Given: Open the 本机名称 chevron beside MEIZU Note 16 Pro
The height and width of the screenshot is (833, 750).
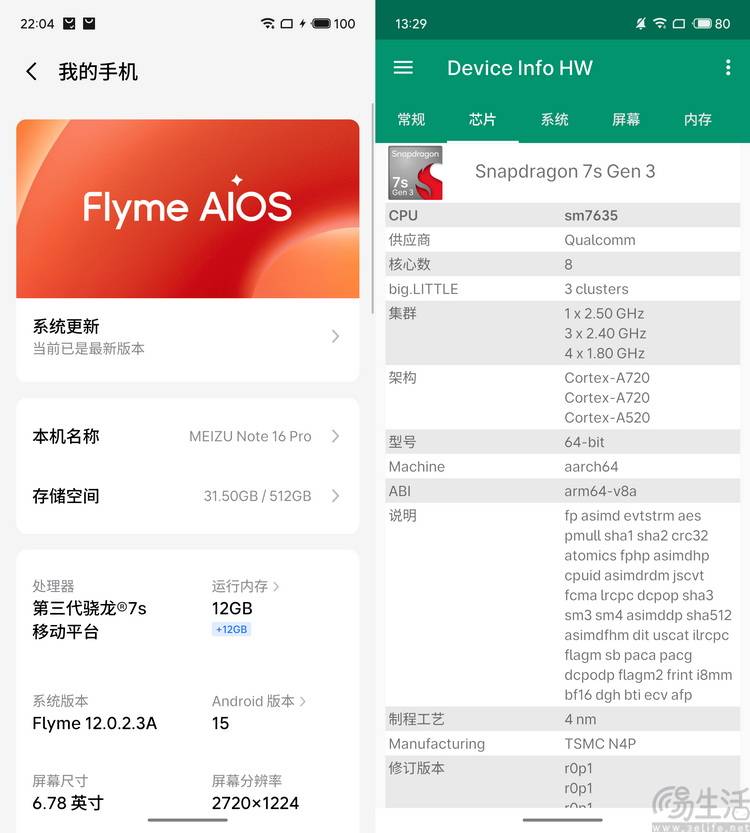Looking at the screenshot, I should tap(335, 436).
